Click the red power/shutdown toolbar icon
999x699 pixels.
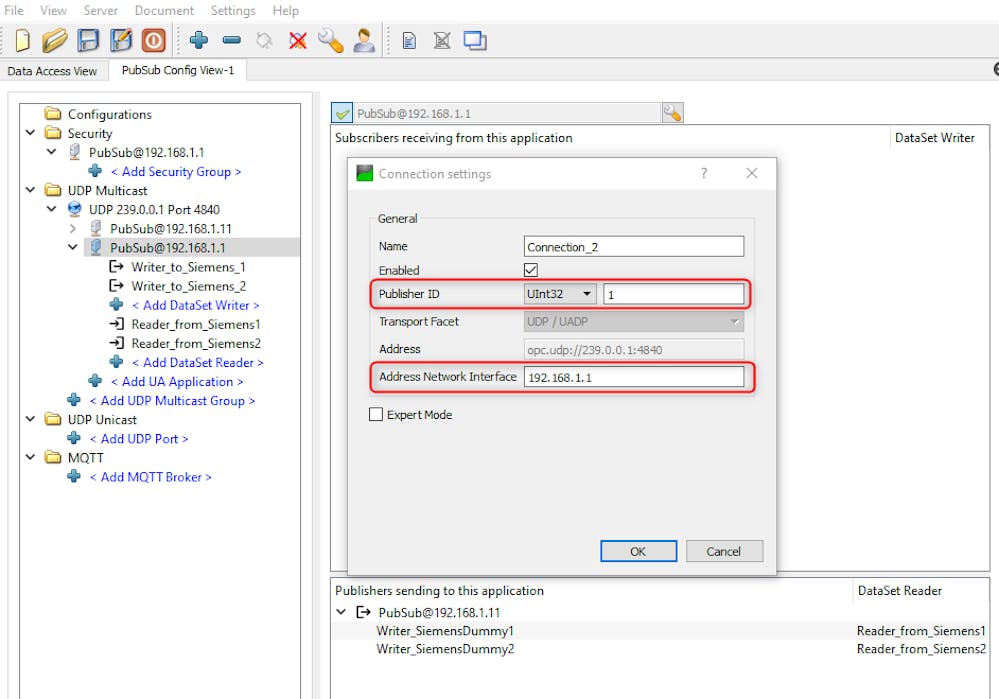(x=154, y=40)
